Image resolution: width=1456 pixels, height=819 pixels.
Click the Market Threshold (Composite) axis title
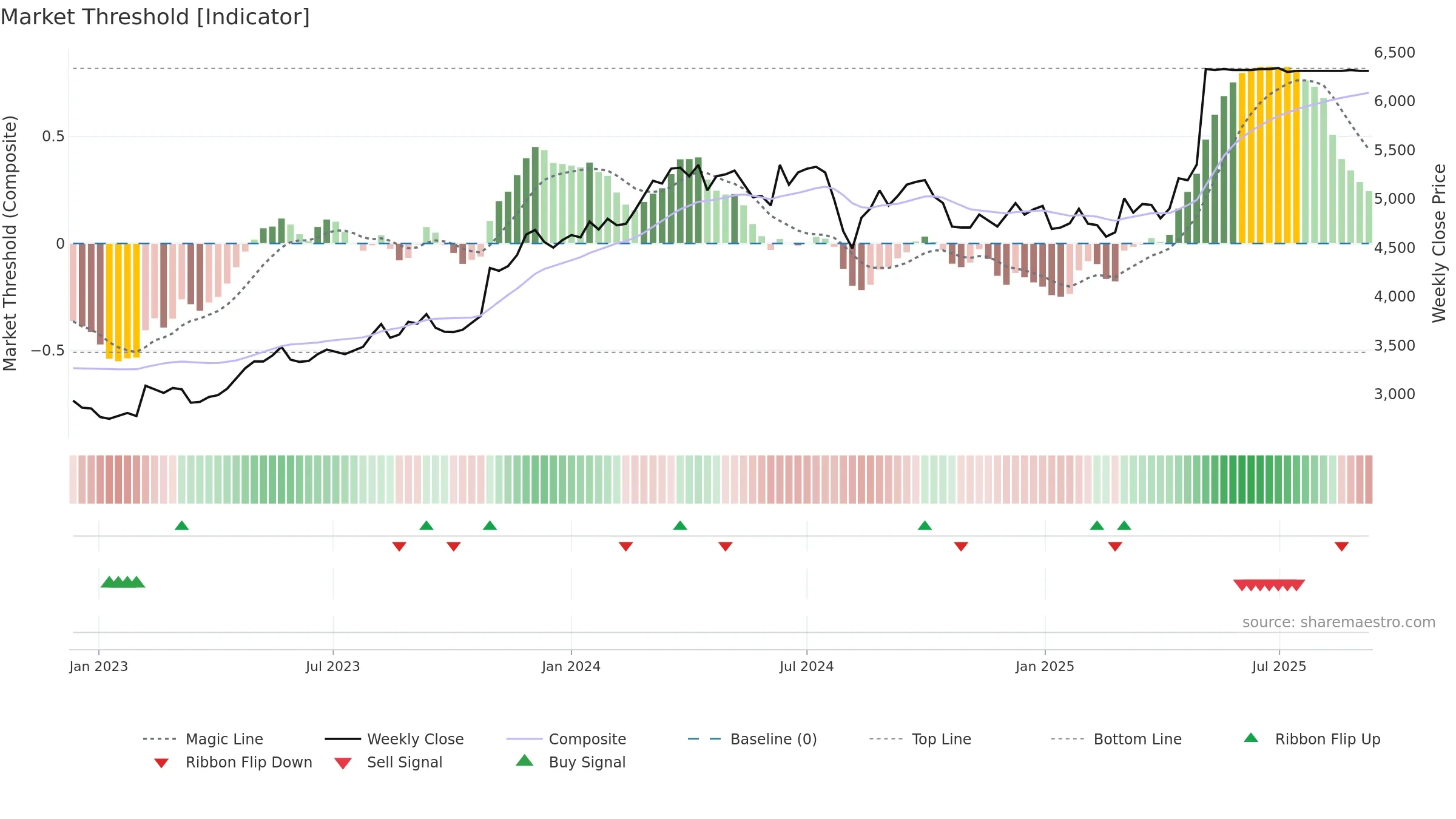click(x=10, y=243)
